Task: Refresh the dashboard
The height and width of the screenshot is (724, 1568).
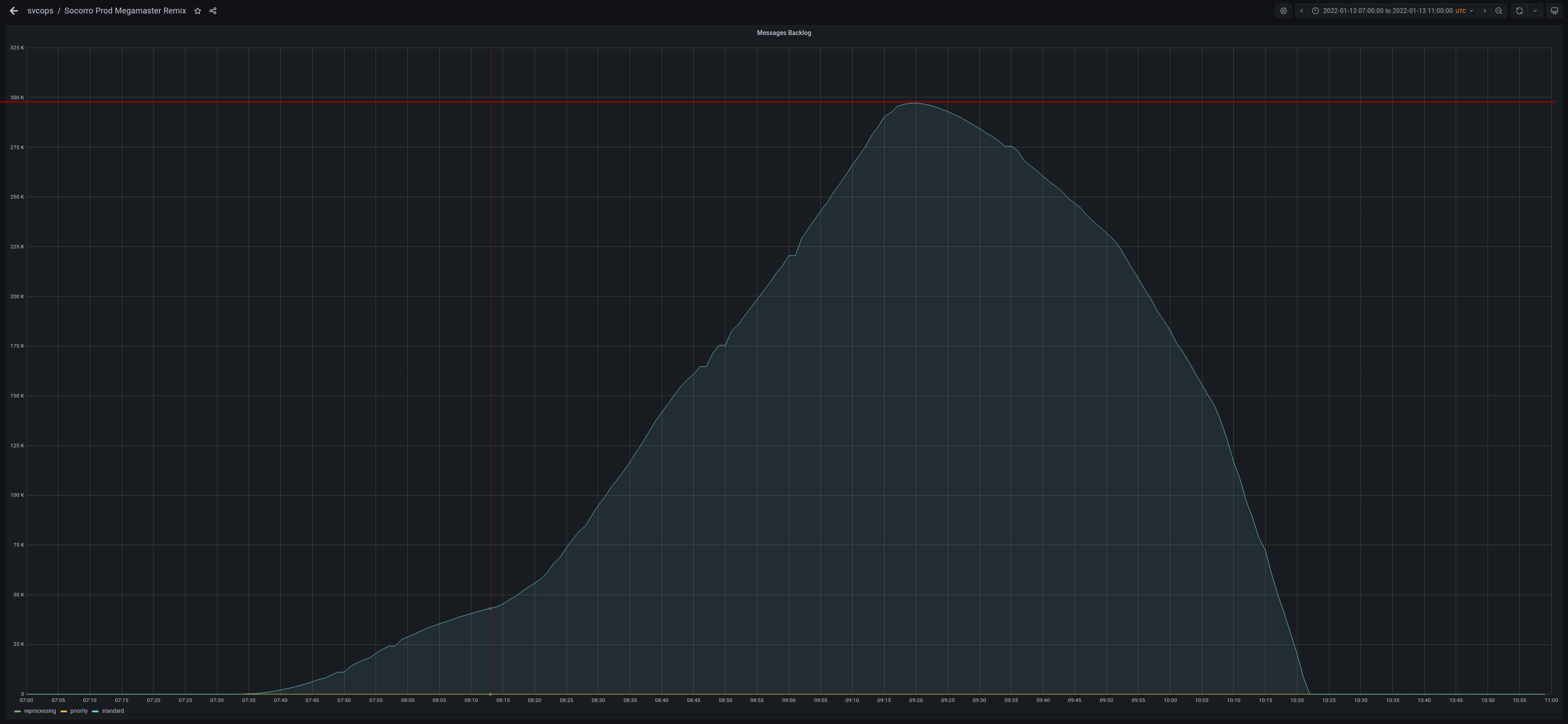Action: (x=1519, y=11)
